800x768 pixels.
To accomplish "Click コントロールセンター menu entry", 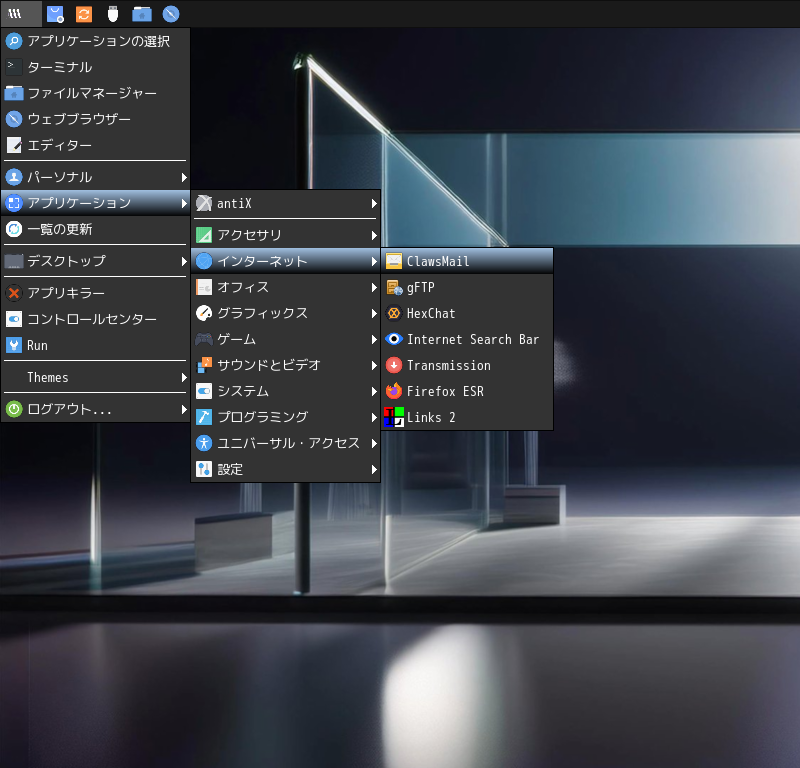I will point(92,319).
